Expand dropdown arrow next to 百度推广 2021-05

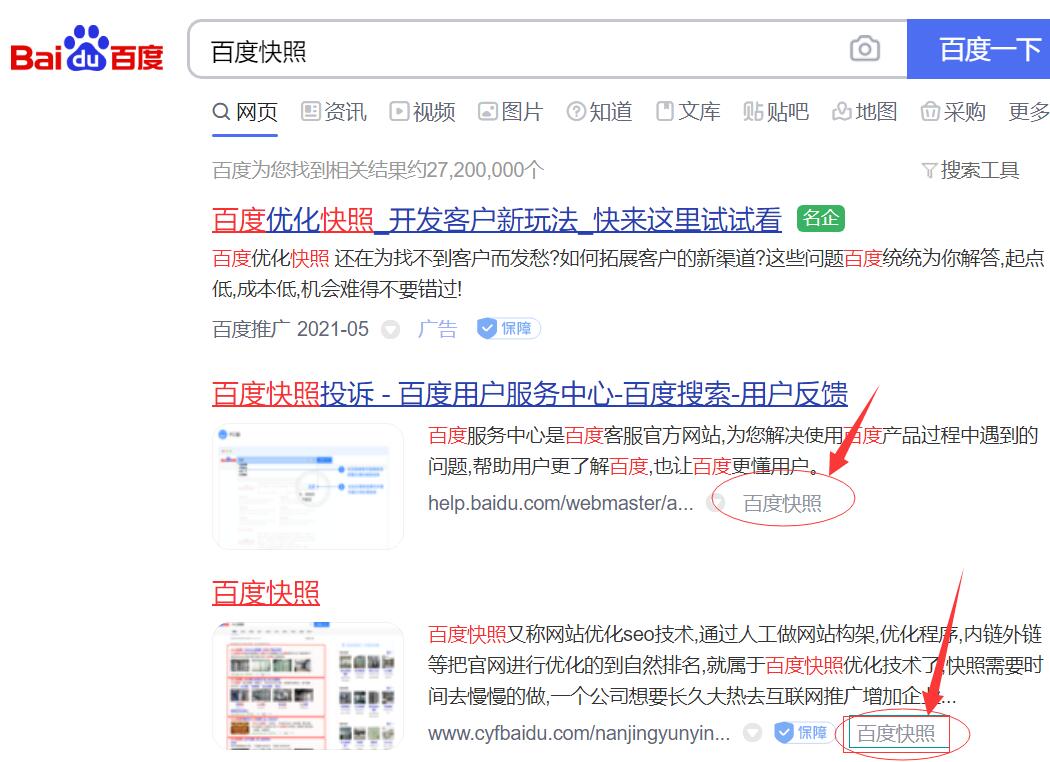pyautogui.click(x=390, y=329)
